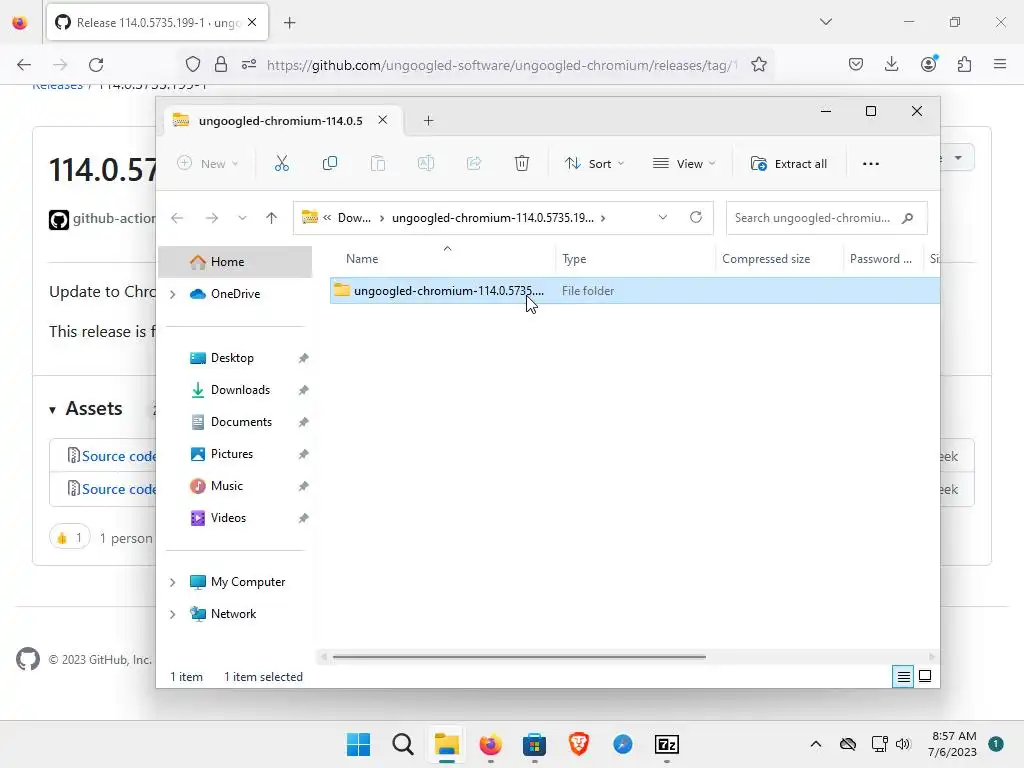Bookmark this page with the star icon
The width and height of the screenshot is (1024, 768).
pyautogui.click(x=758, y=65)
